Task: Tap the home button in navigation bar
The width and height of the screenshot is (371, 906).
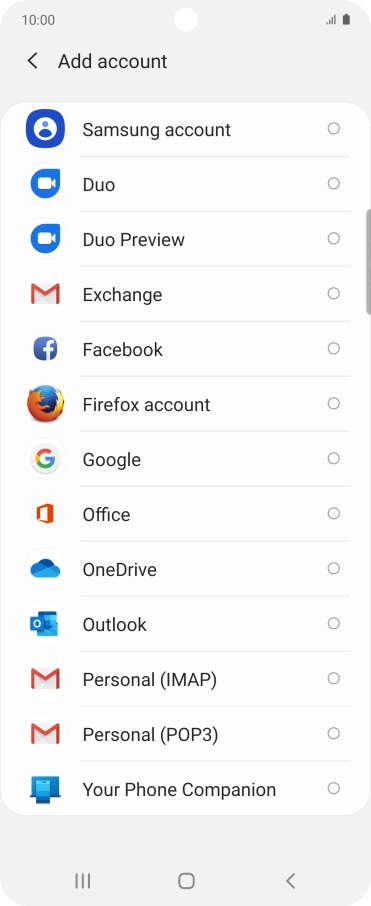Action: [186, 881]
